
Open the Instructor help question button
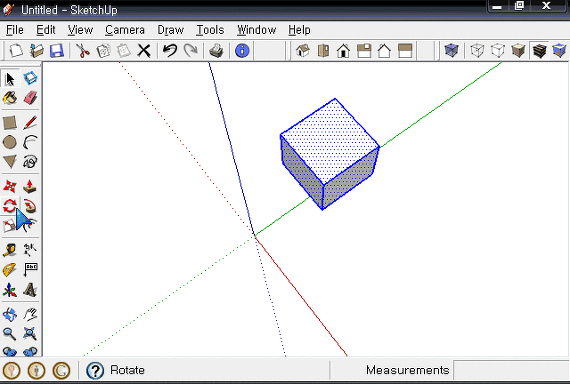95,371
